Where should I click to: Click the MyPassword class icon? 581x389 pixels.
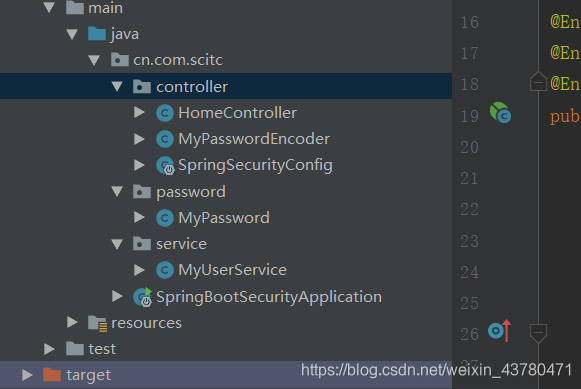[x=165, y=217]
